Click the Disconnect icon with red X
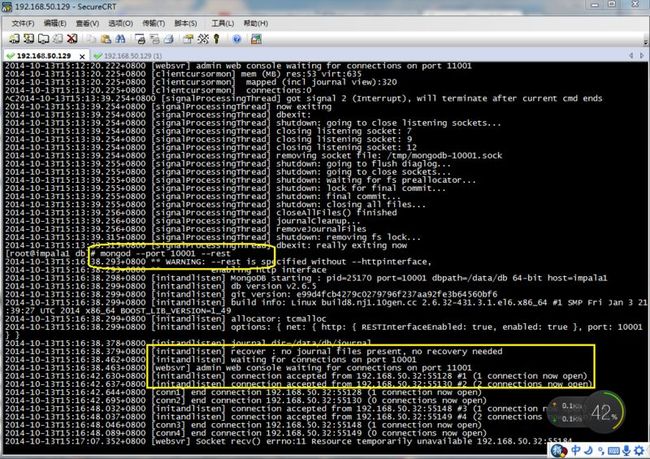Image resolution: width=650 pixels, height=459 pixels. (72, 39)
